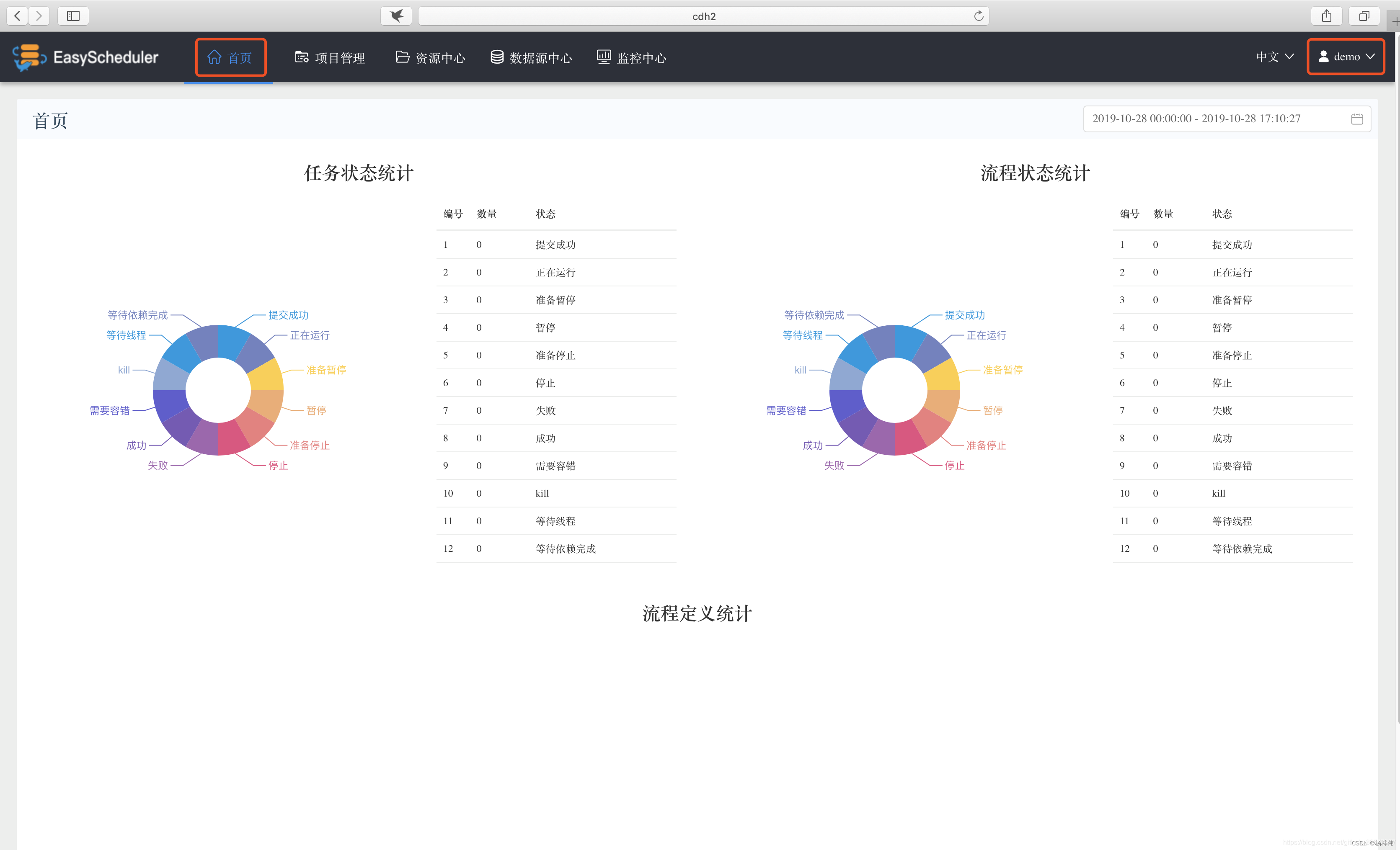Click the resource center folder icon
The width and height of the screenshot is (1400, 850).
[x=402, y=57]
